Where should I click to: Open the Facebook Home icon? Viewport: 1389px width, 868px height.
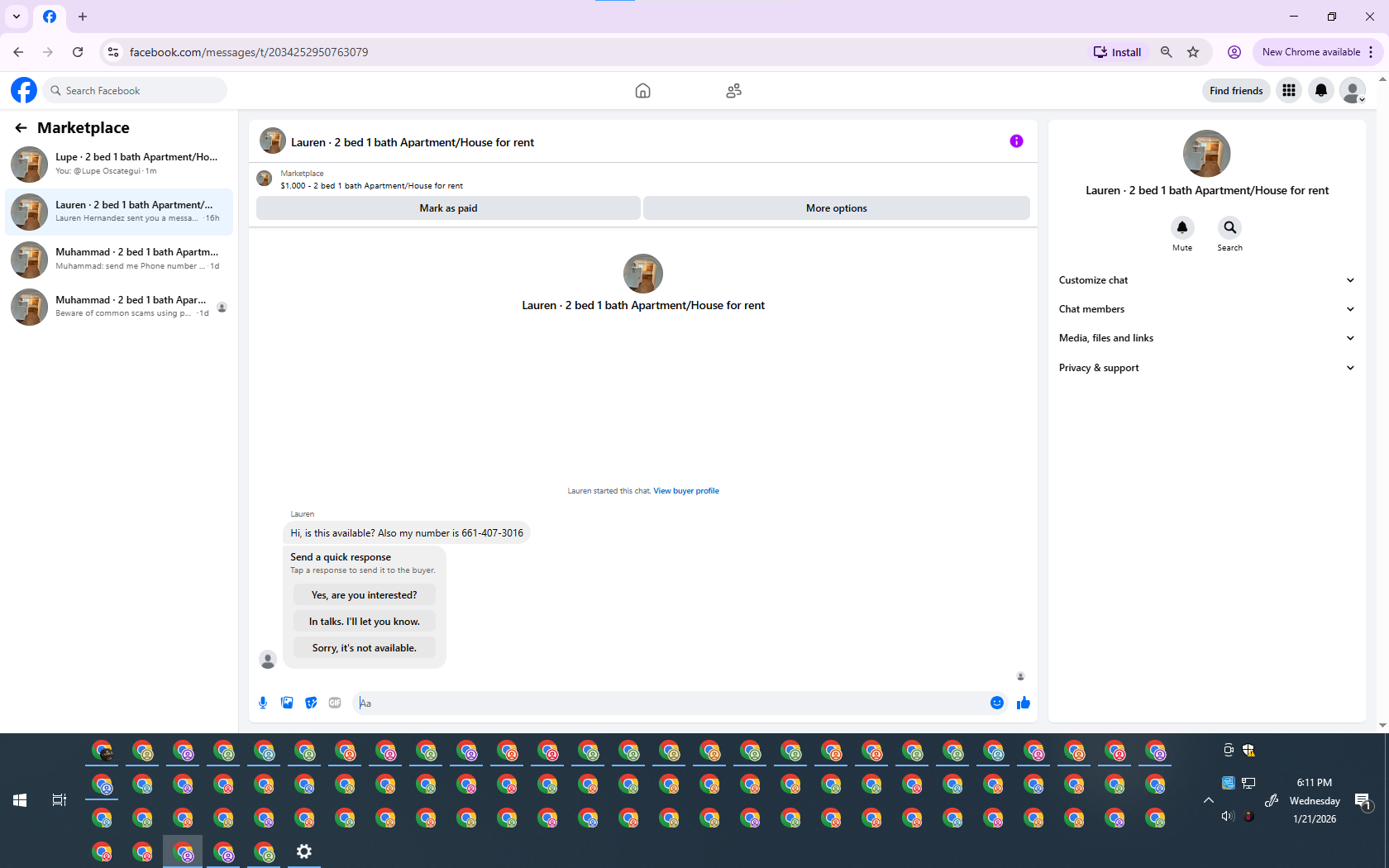pyautogui.click(x=642, y=91)
